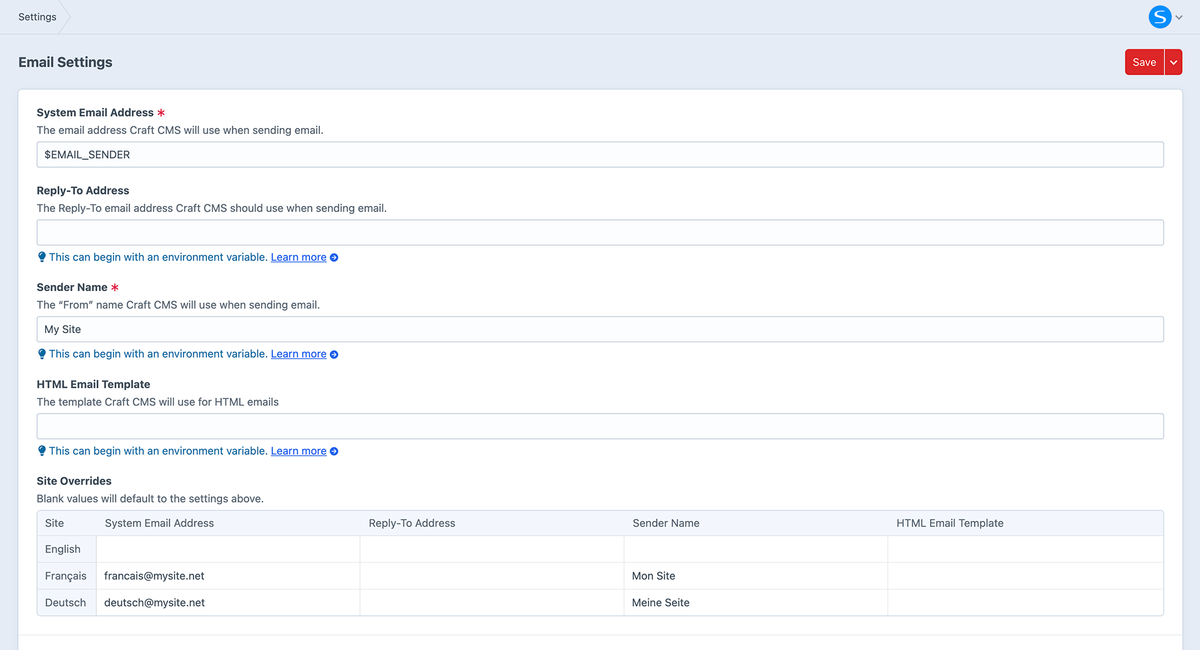Click Français row Reply-To Address cell
This screenshot has height=650, width=1200.
coord(492,576)
